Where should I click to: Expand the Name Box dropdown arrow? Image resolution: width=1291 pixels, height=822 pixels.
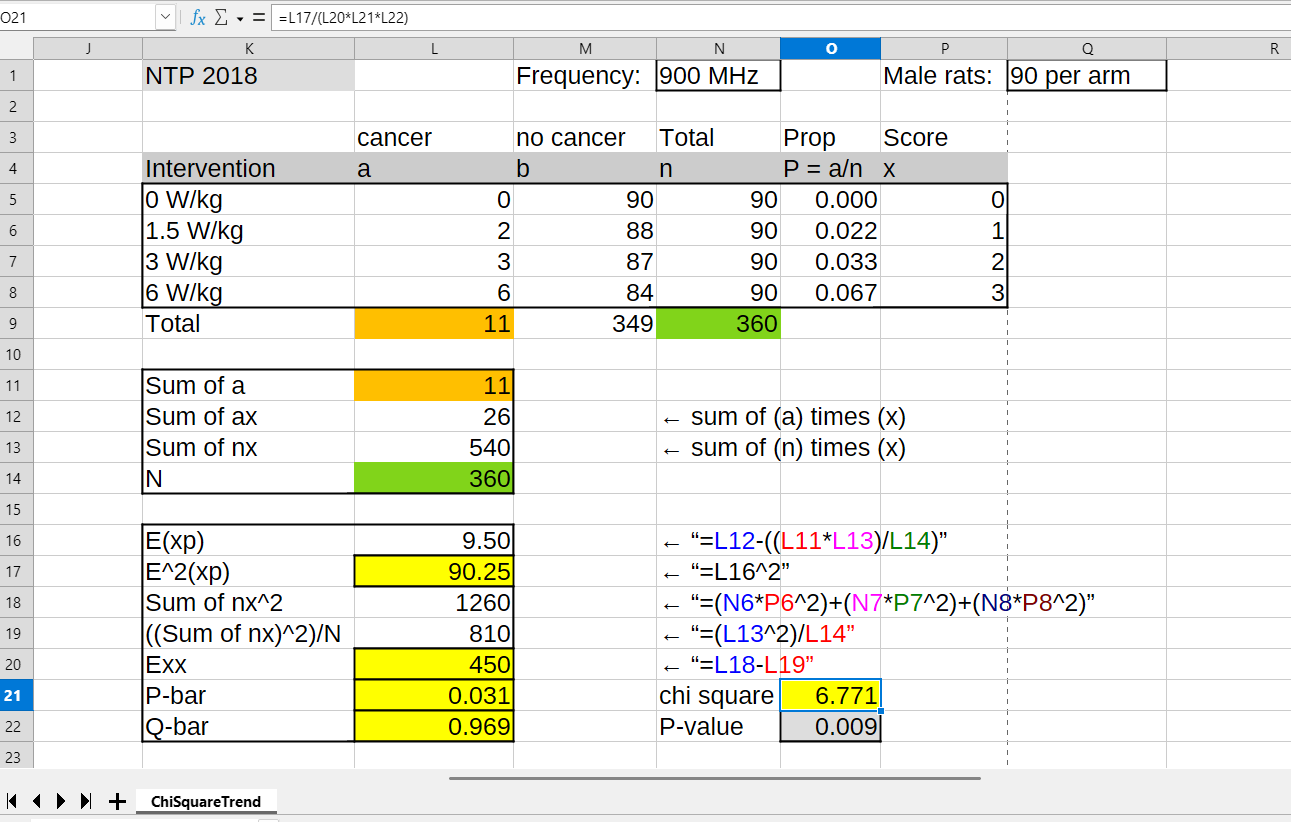coord(165,17)
